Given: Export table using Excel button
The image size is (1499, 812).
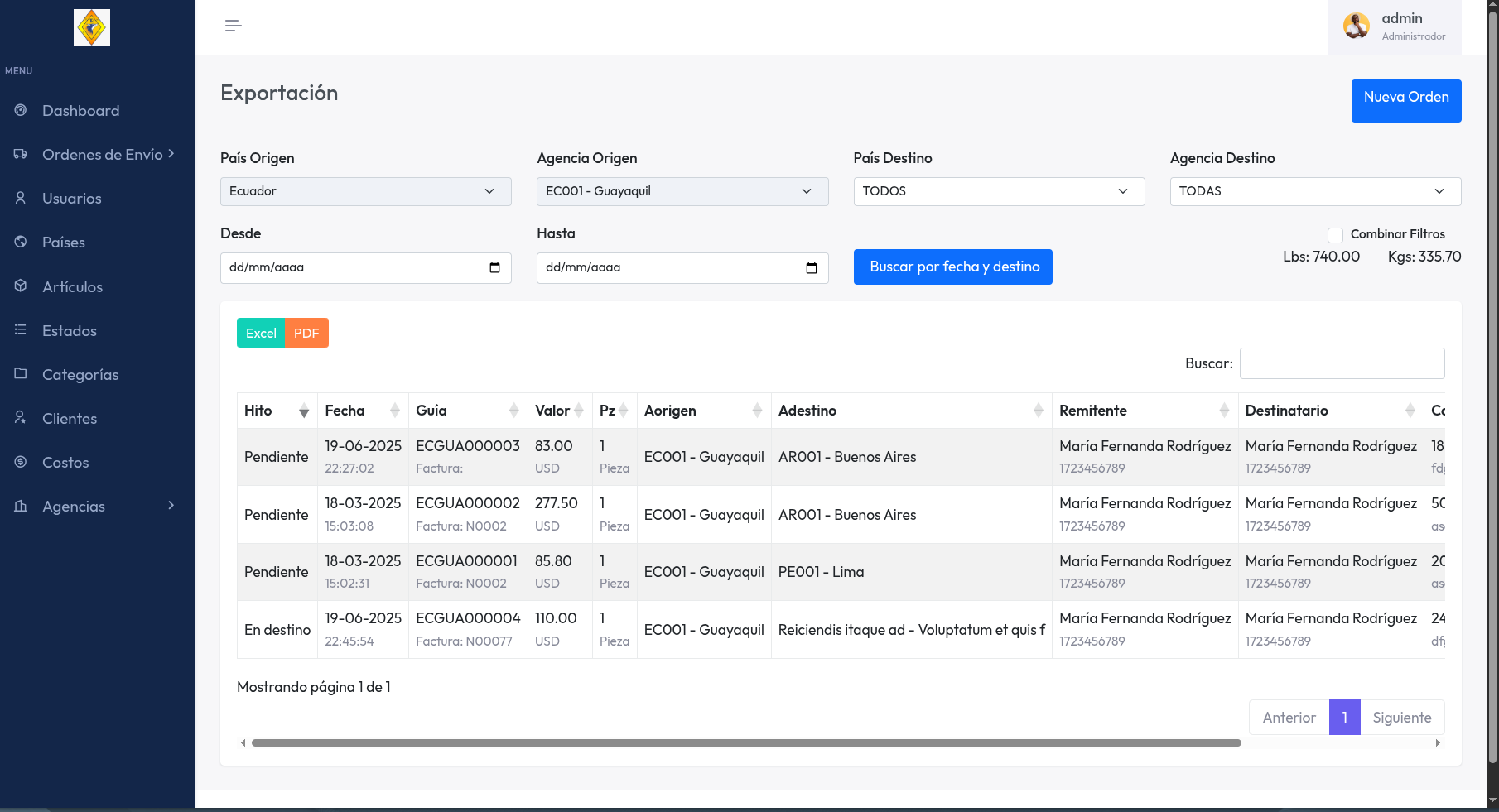Looking at the screenshot, I should point(260,333).
